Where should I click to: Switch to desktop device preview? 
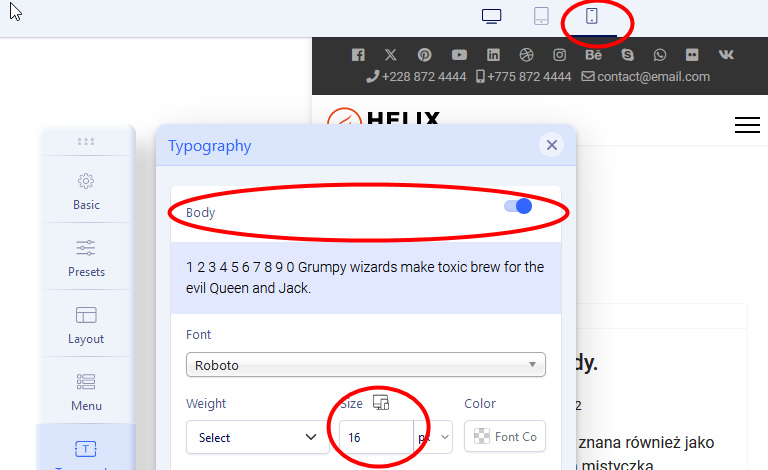pos(491,16)
